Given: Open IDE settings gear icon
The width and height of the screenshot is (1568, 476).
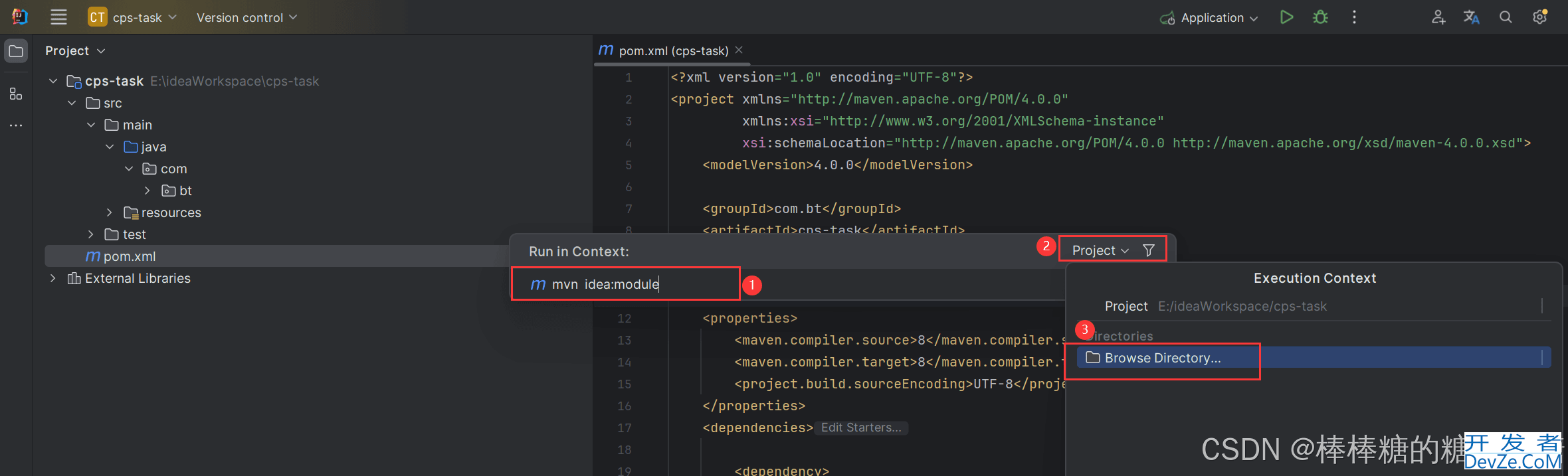Looking at the screenshot, I should pos(1539,17).
